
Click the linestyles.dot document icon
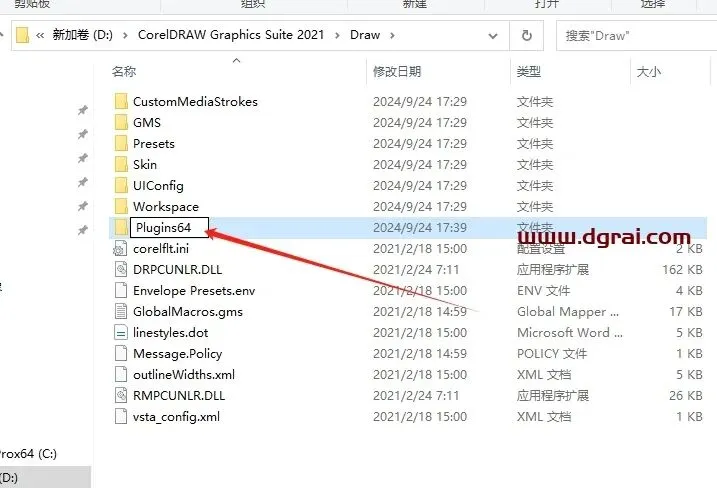121,332
